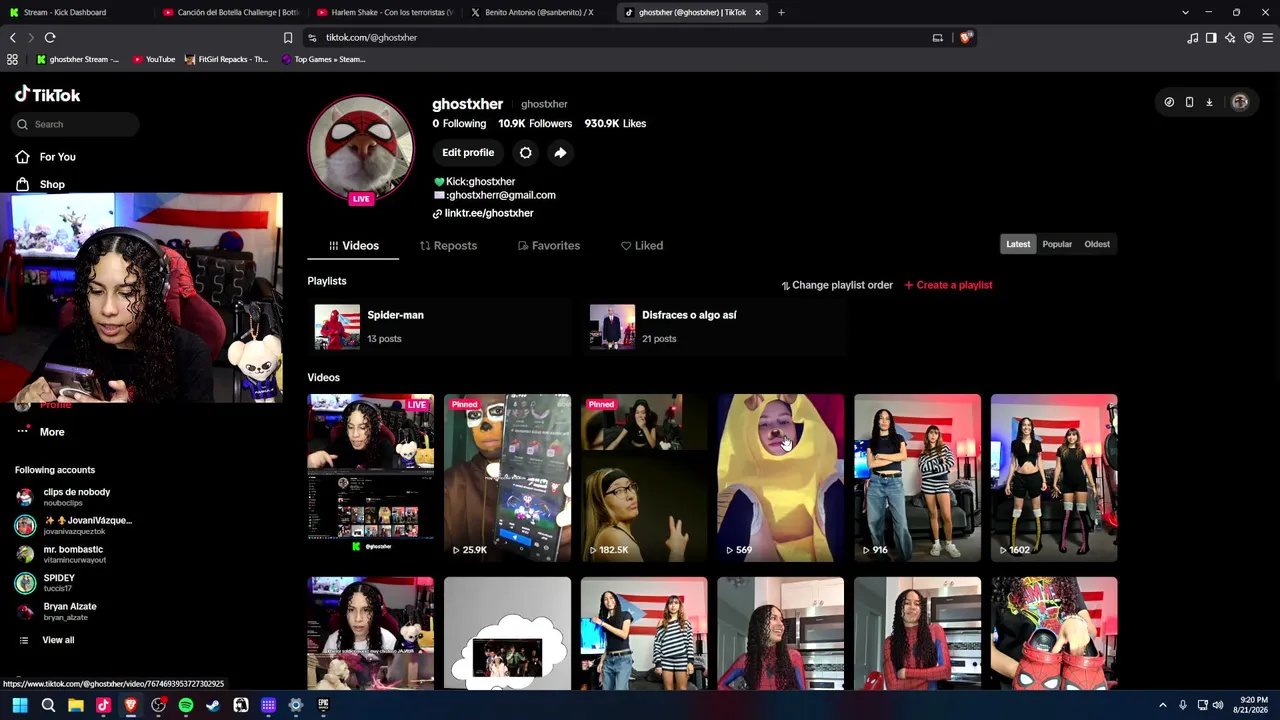Switch to the Favorites tab
Image resolution: width=1280 pixels, height=720 pixels.
[549, 246]
